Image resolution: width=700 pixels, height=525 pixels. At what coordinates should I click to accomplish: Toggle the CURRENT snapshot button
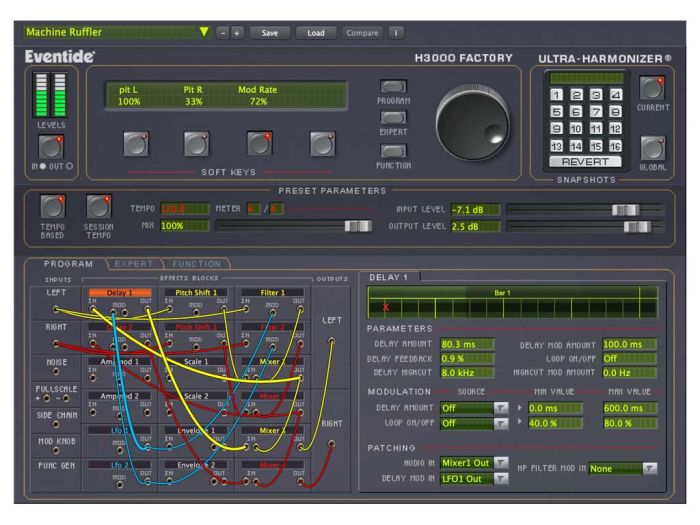652,88
